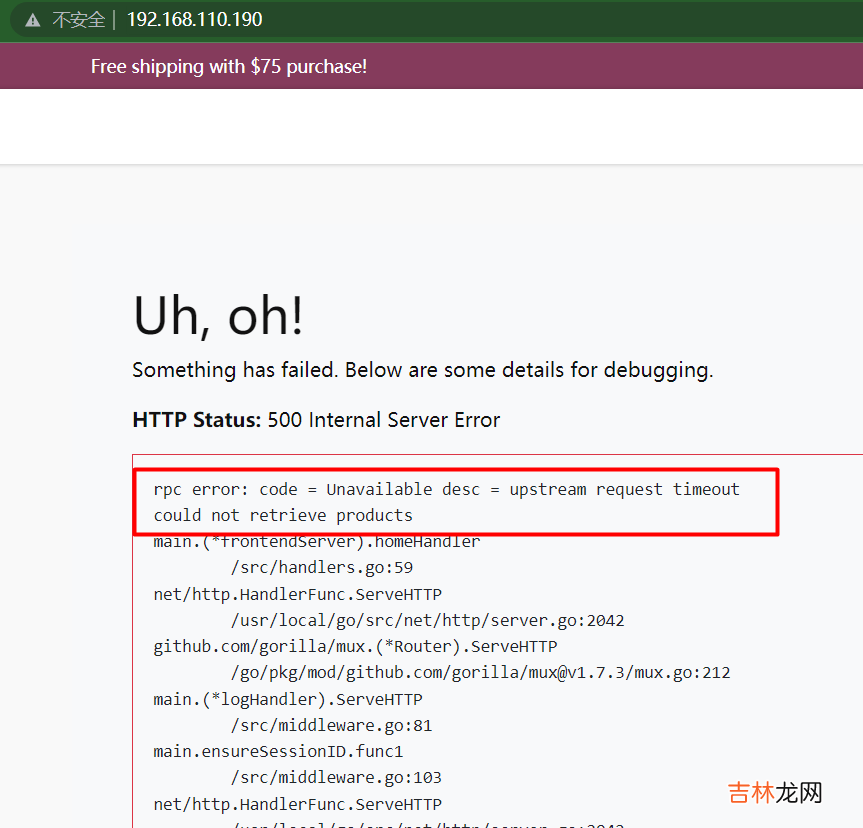
Task: Click the main.(*frontendServer).homeHandler trace line
Action: [x=316, y=541]
